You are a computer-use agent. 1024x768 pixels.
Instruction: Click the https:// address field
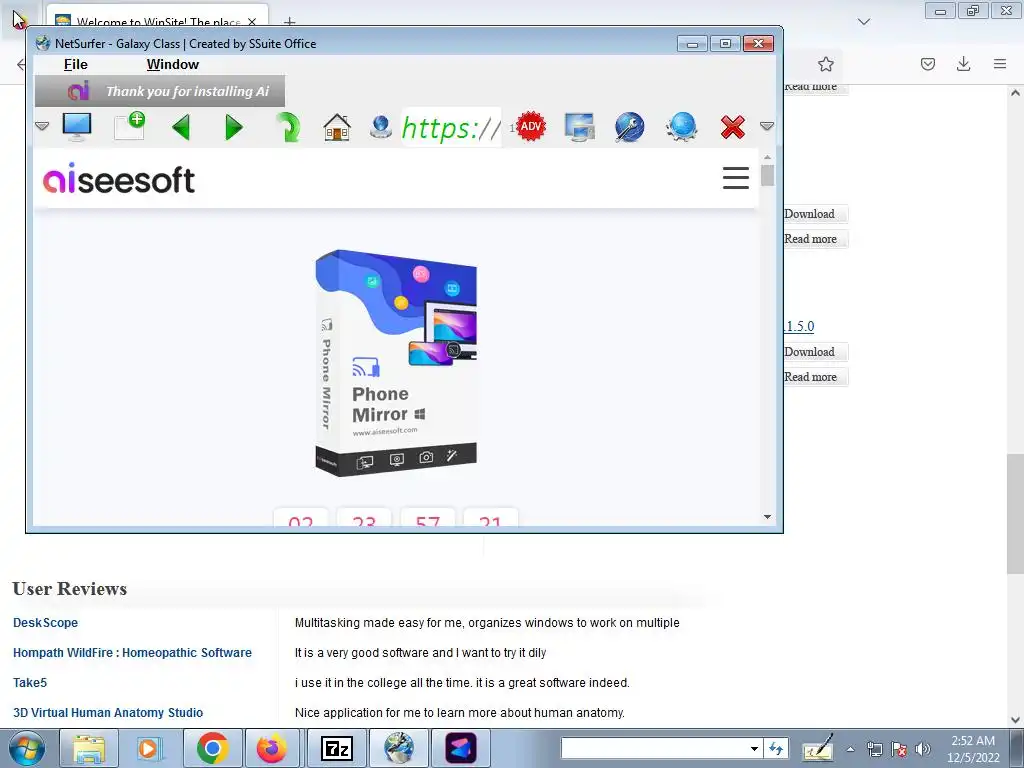pyautogui.click(x=451, y=127)
